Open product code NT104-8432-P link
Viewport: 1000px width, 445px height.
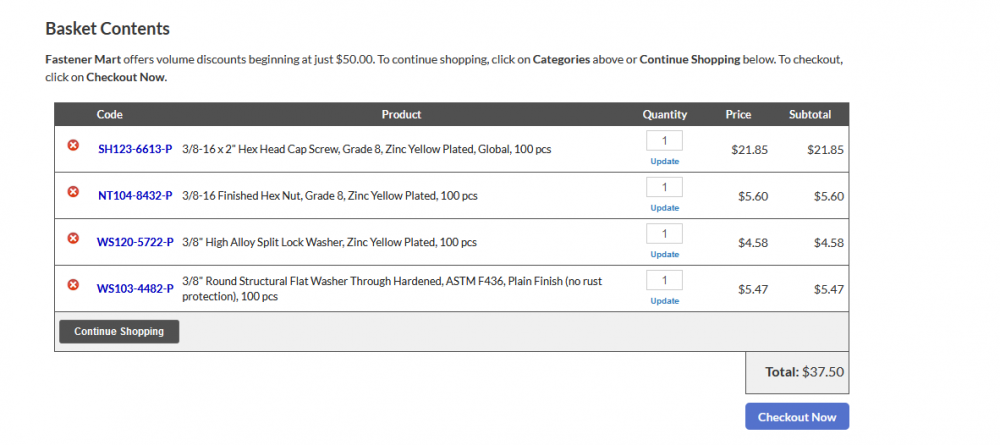click(135, 196)
